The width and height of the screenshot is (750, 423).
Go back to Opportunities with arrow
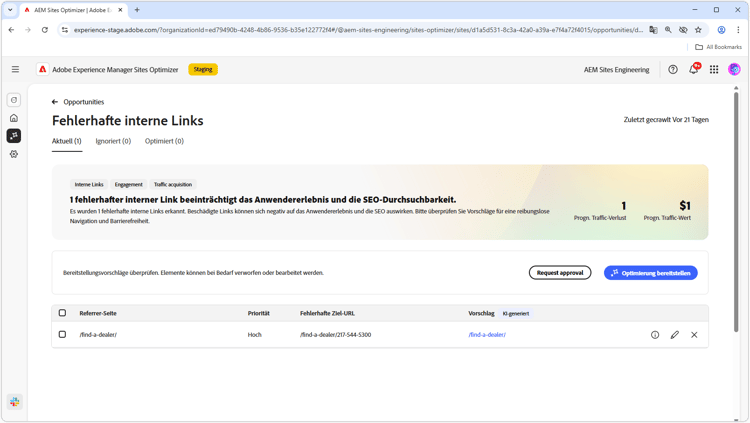55,102
